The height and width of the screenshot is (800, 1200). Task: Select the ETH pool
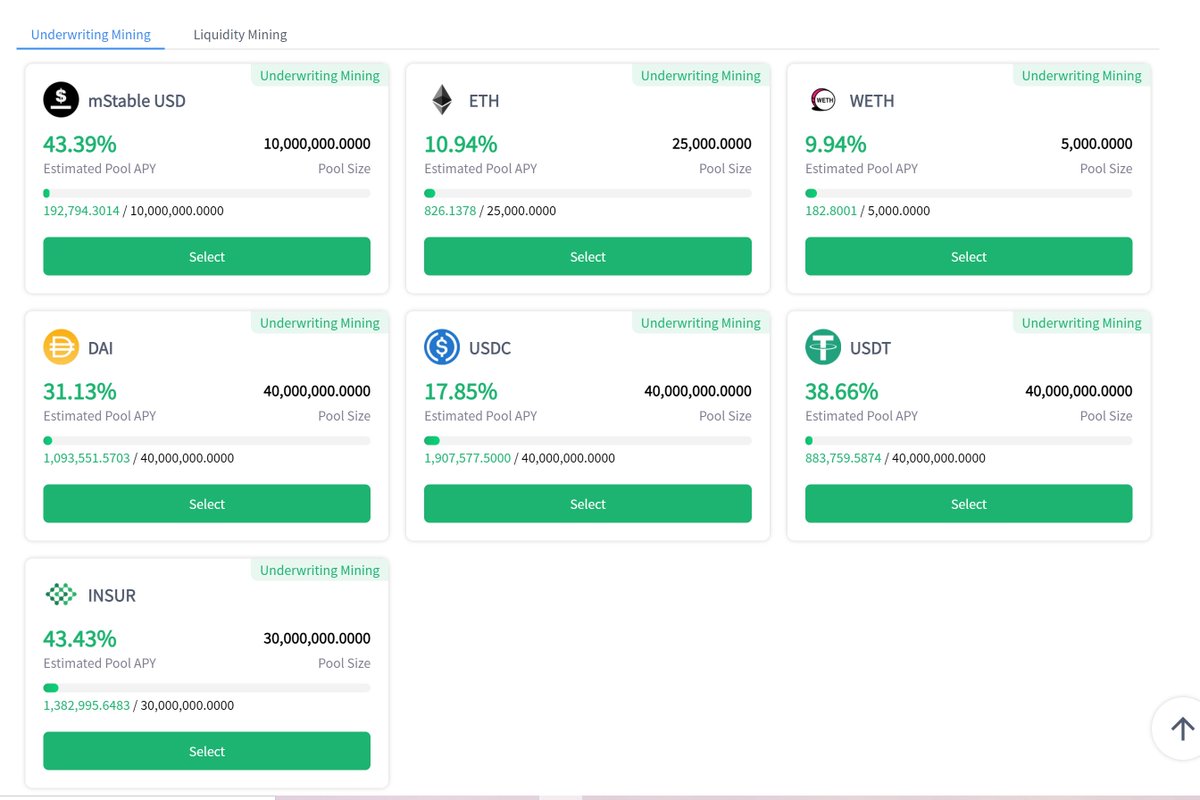point(588,256)
